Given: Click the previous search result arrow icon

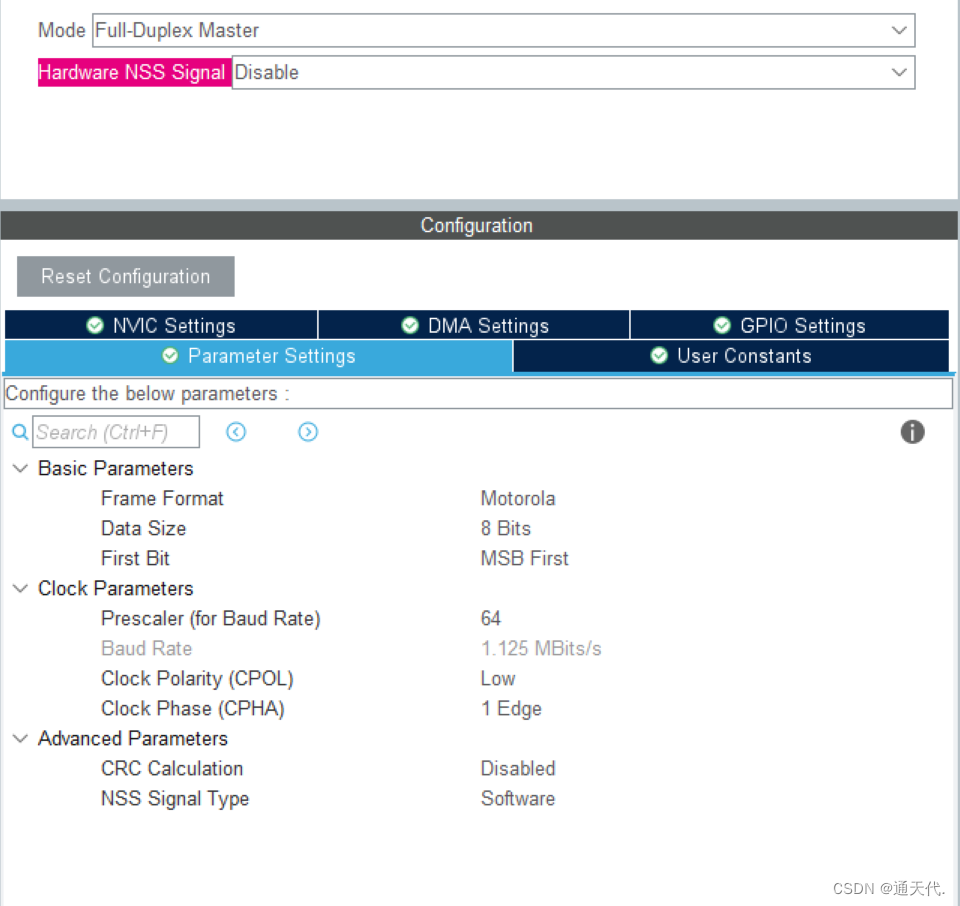Looking at the screenshot, I should (237, 432).
